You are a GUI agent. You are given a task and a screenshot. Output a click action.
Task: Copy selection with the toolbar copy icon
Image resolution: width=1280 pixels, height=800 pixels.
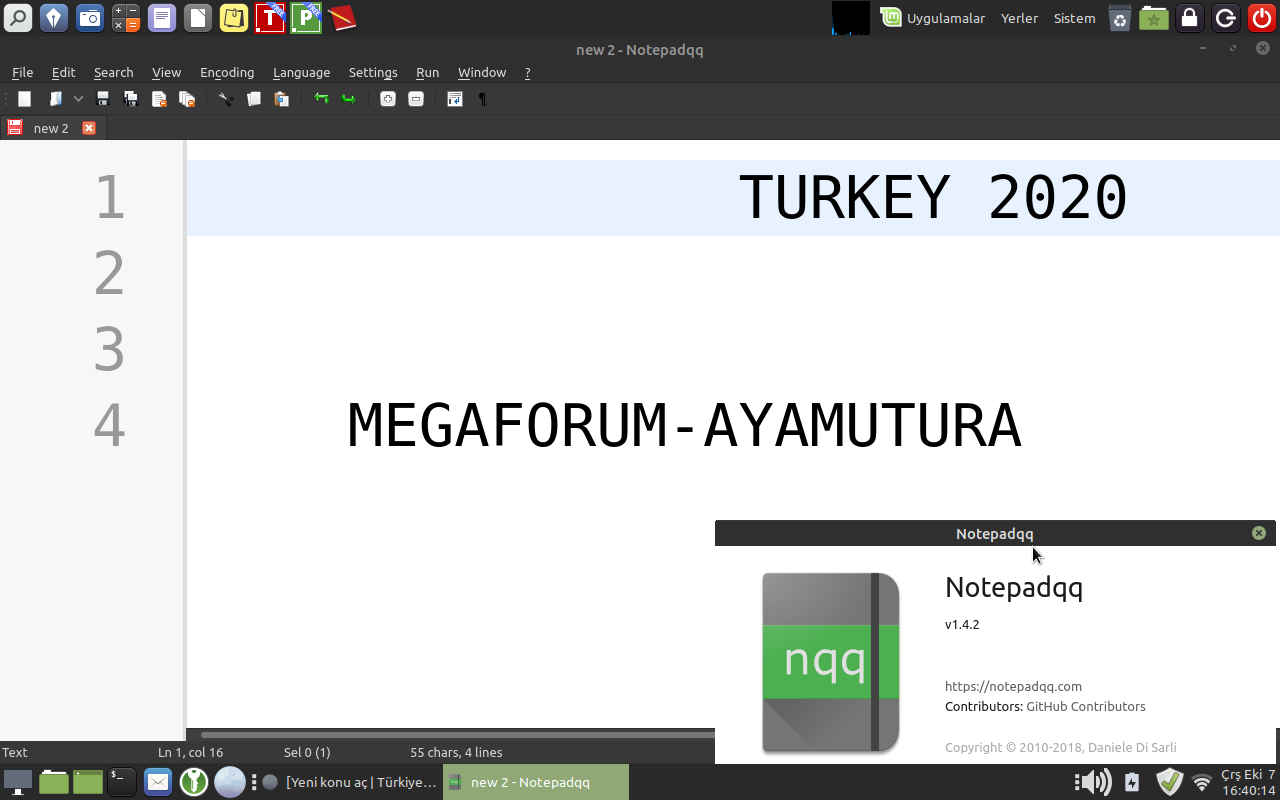point(254,99)
